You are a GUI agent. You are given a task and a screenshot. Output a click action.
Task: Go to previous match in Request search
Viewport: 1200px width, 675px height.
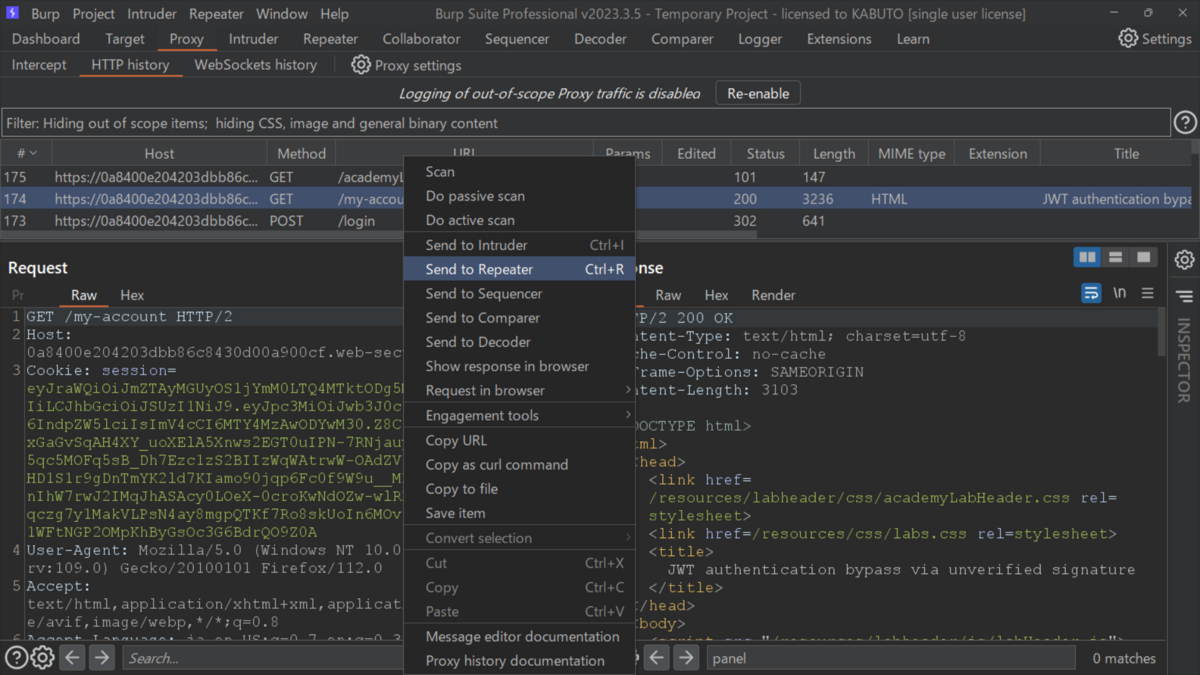73,658
